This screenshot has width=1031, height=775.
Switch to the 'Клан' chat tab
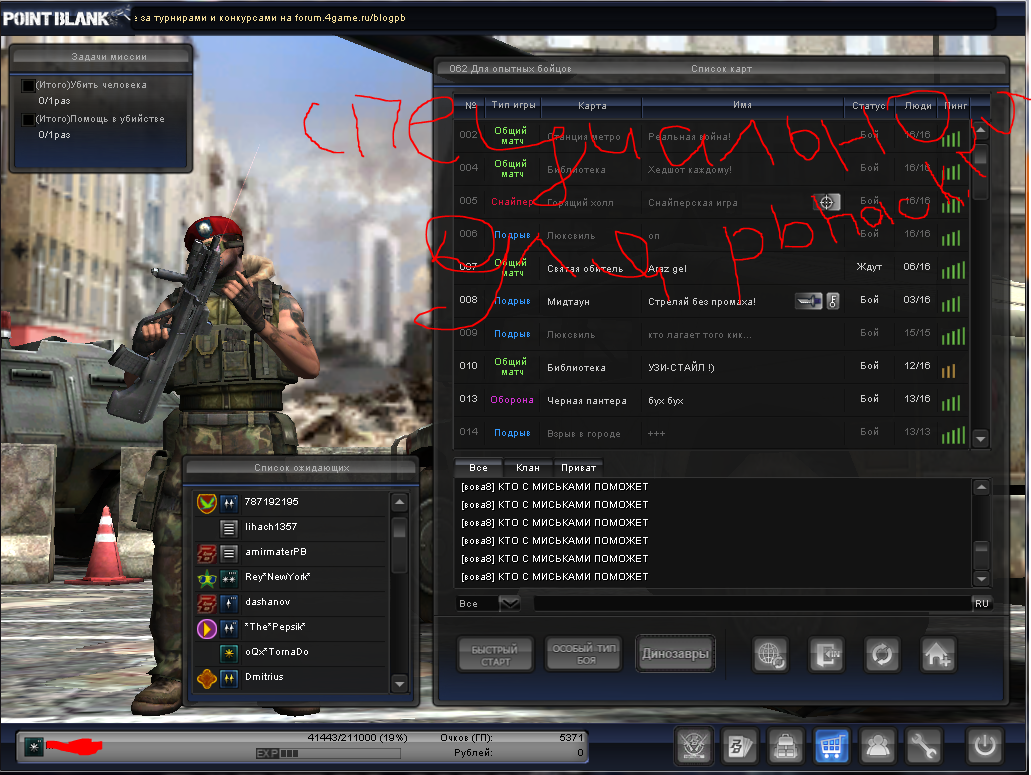pyautogui.click(x=527, y=468)
